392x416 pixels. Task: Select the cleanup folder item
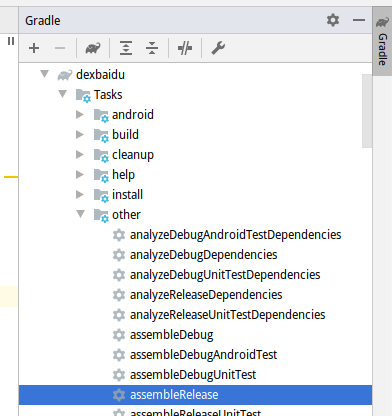click(x=133, y=155)
